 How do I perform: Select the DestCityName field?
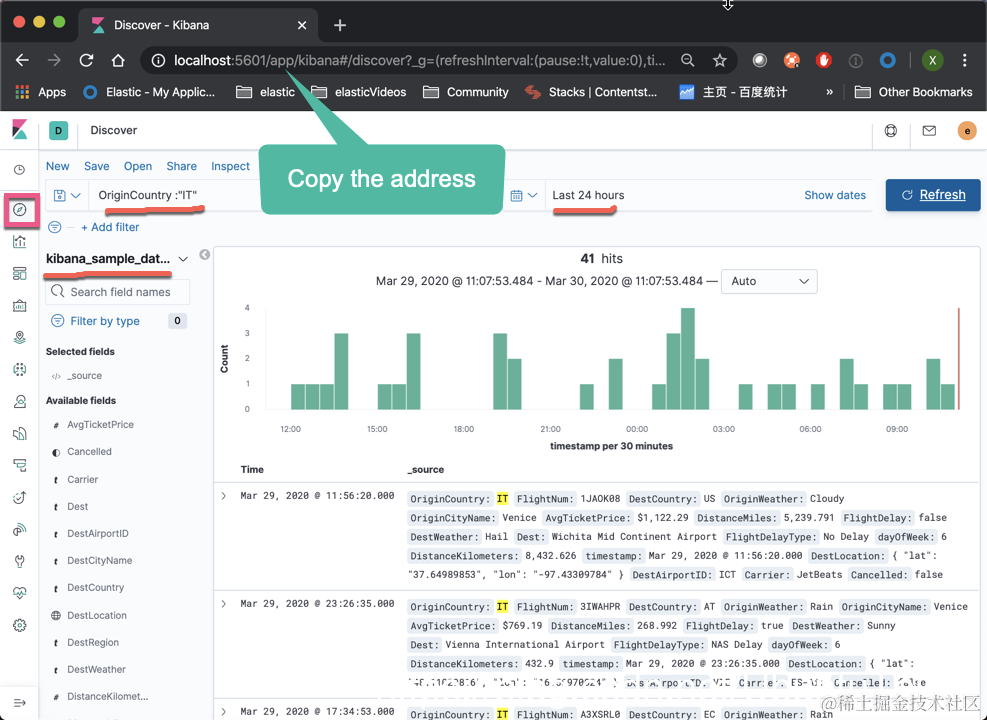click(99, 561)
